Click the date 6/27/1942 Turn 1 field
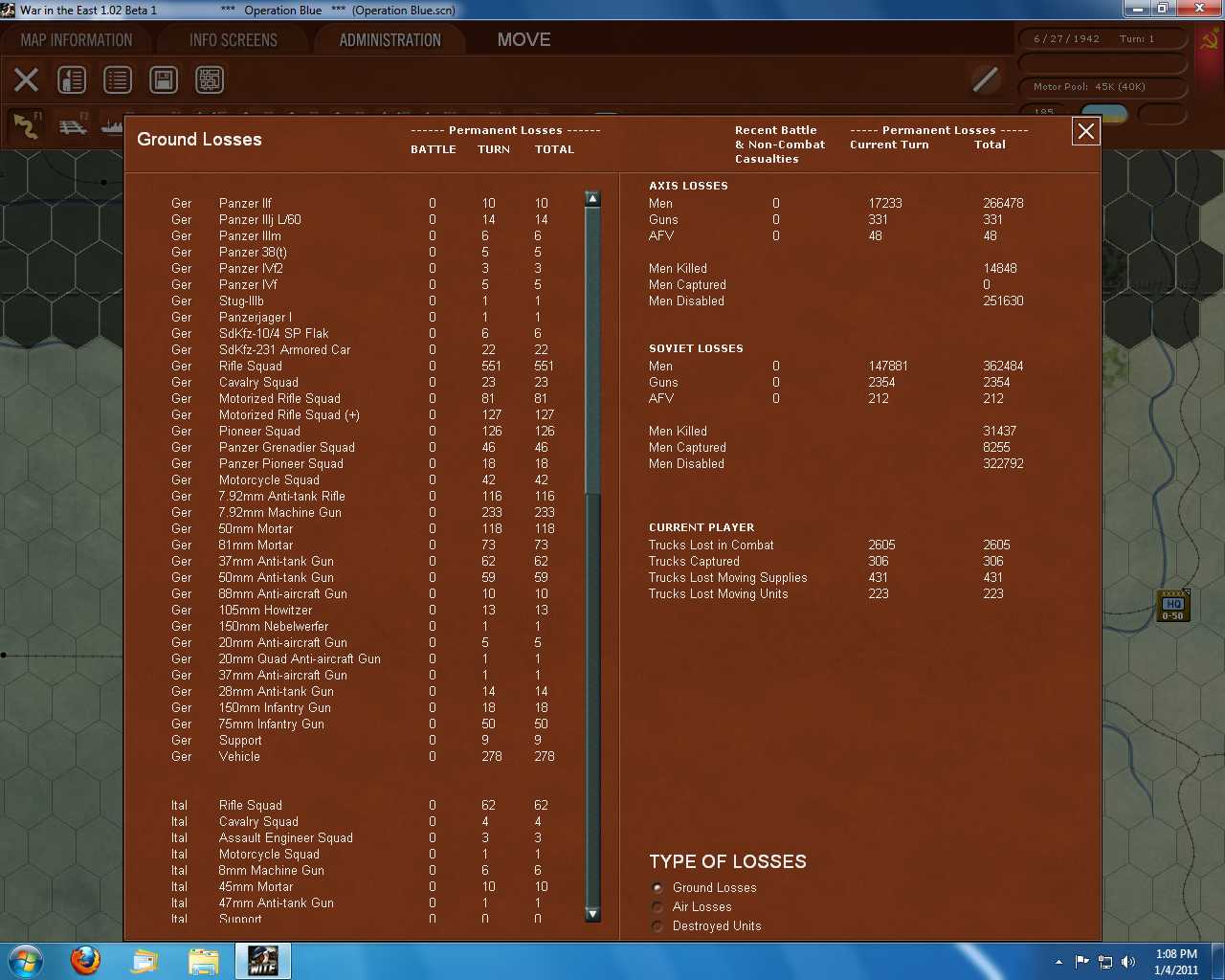Image resolution: width=1225 pixels, height=980 pixels. coord(1101,39)
